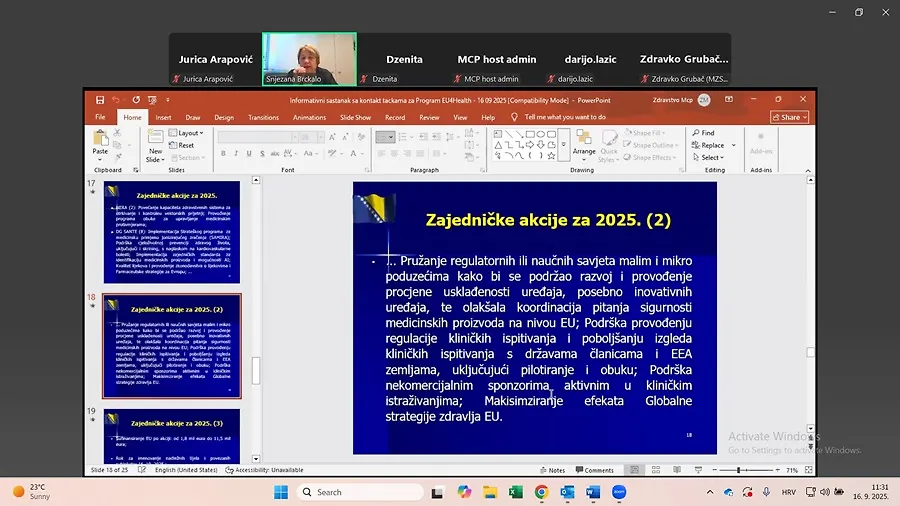Click the Accessibility: Unavailable status indicator
Viewport: 900px width, 506px height.
[x=264, y=470]
